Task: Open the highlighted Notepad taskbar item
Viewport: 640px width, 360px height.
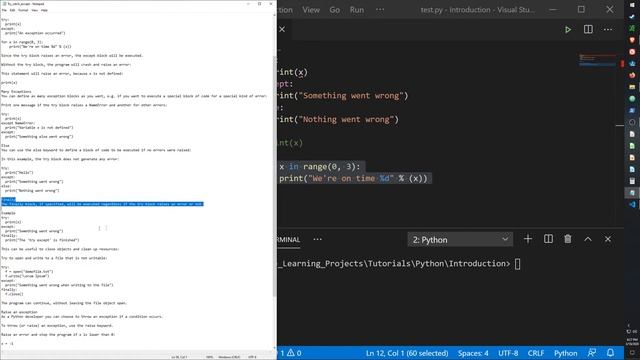Action: (x=632, y=193)
